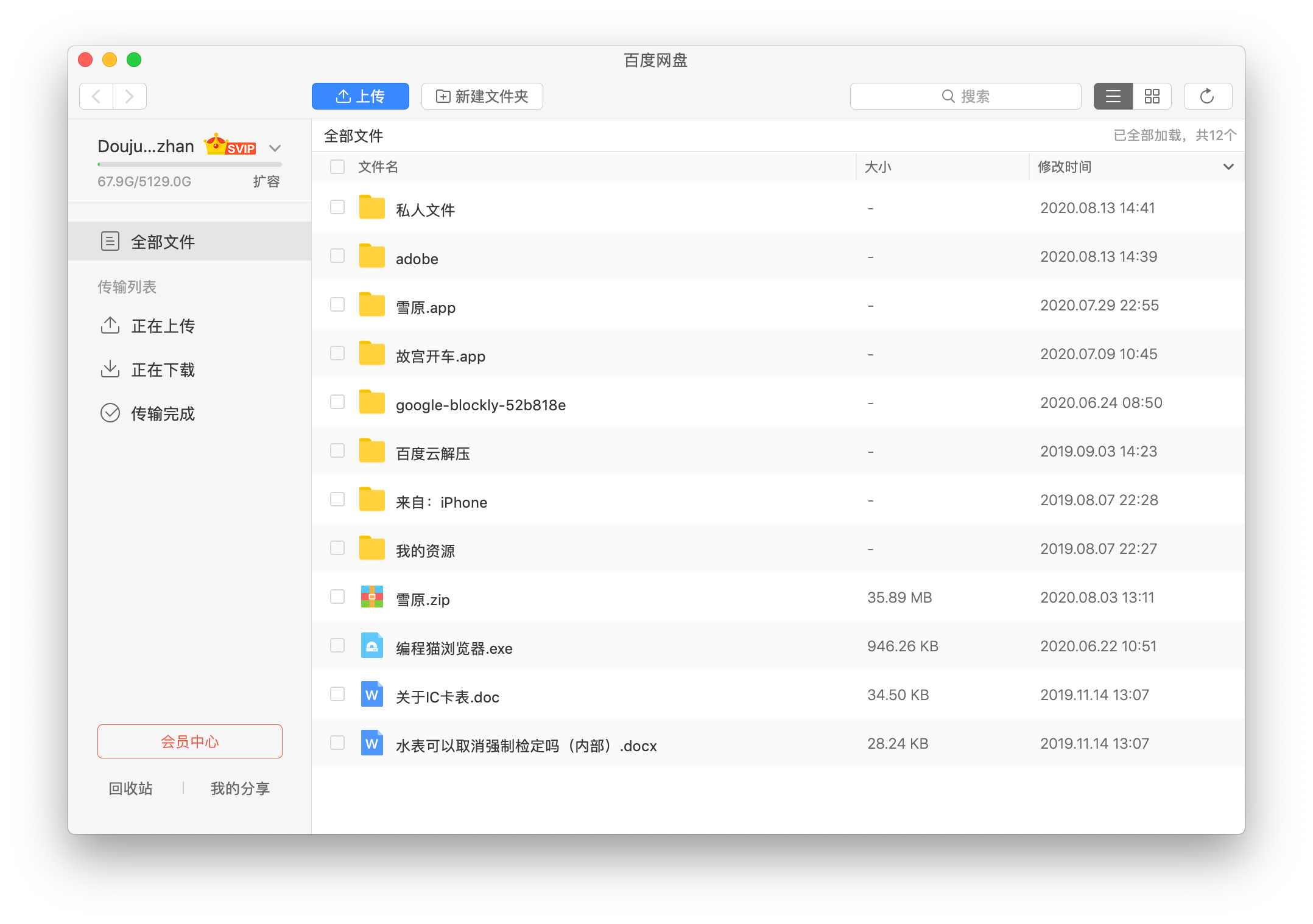Click the 传输完成 checkmark circle icon
The image size is (1313, 924).
110,413
